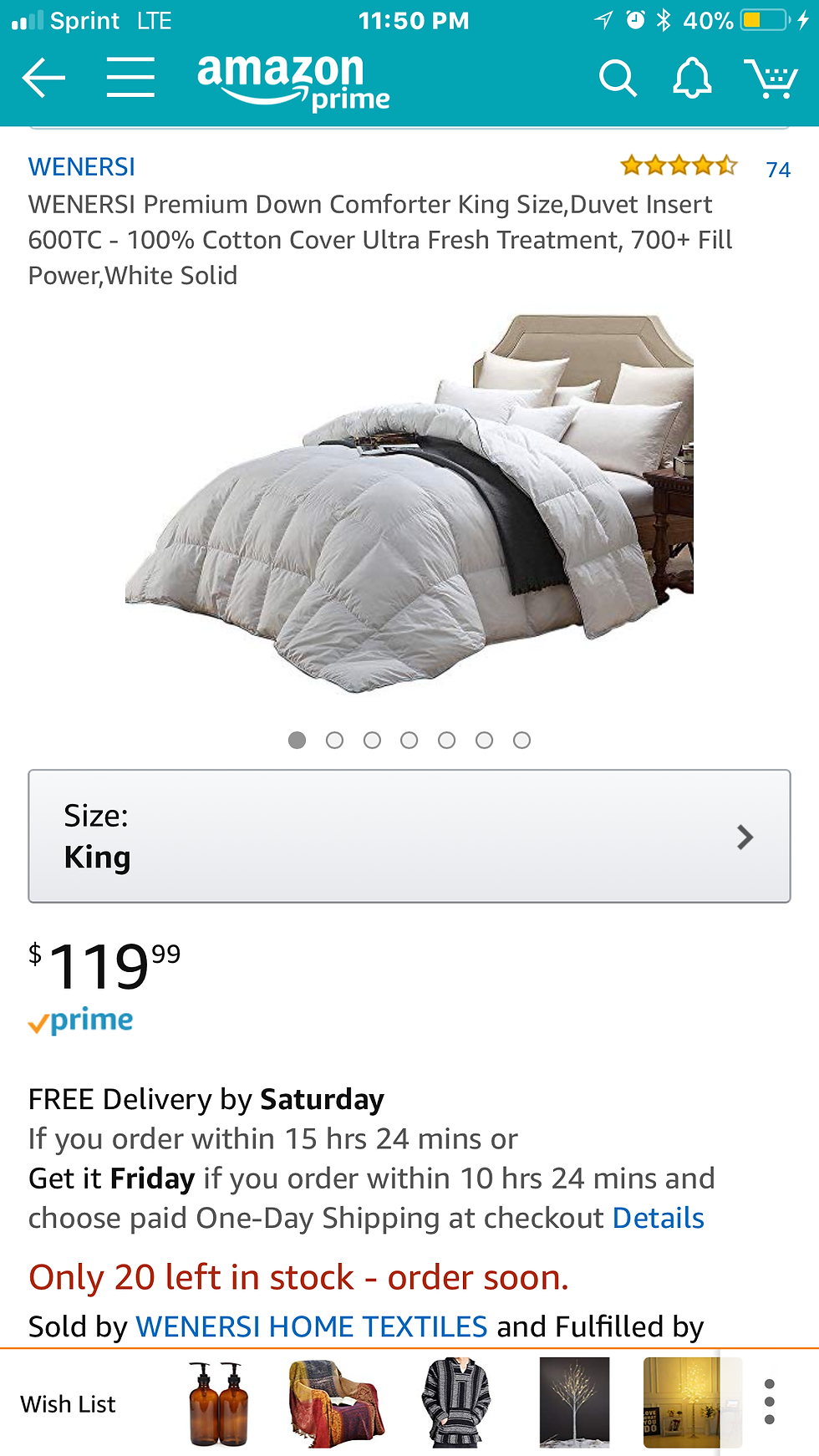Select the last image pagination dot
Viewport: 819px width, 1456px height.
pos(521,740)
